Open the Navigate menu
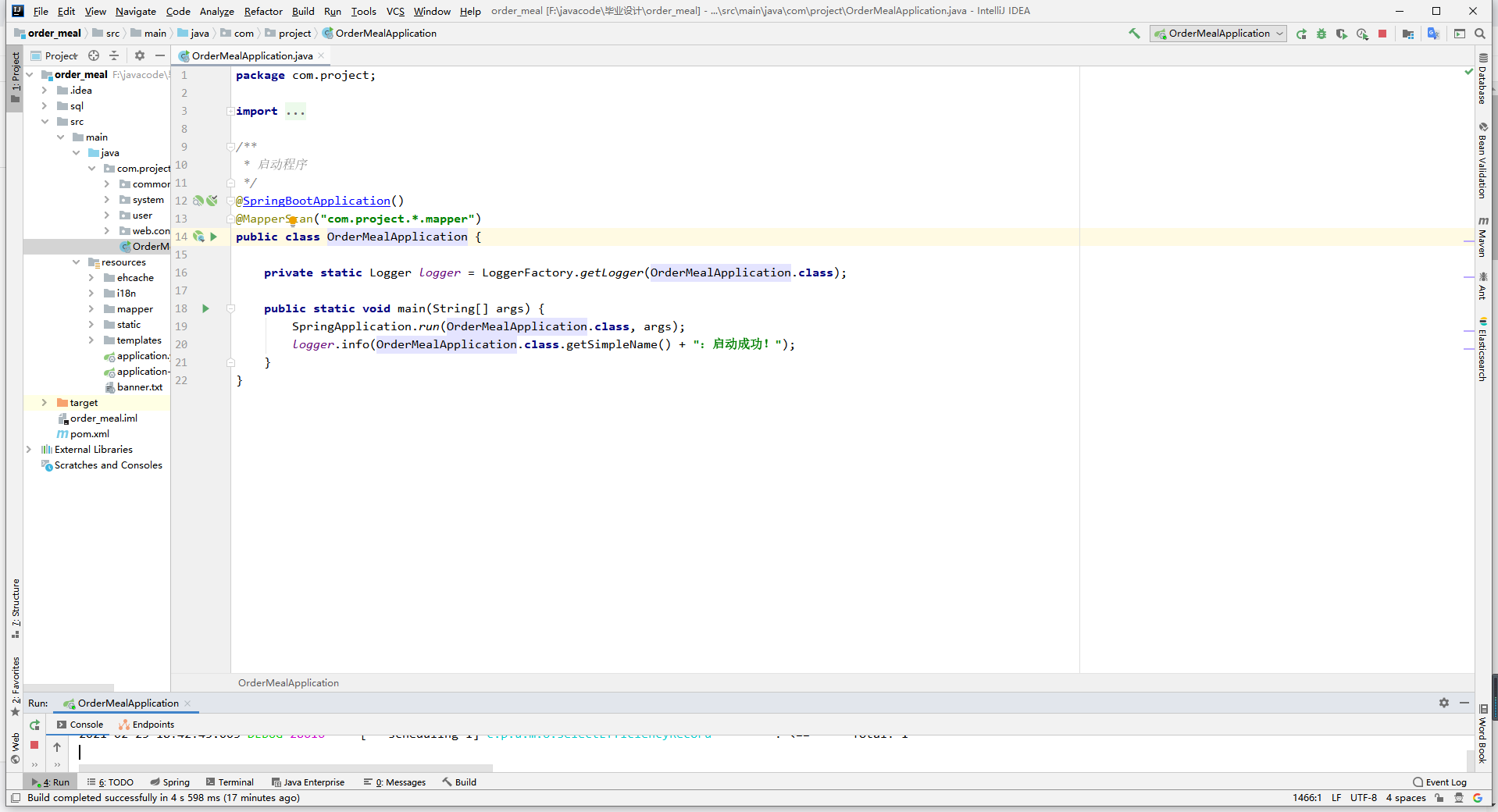Screen dimensions: 1498x812 coord(136,11)
